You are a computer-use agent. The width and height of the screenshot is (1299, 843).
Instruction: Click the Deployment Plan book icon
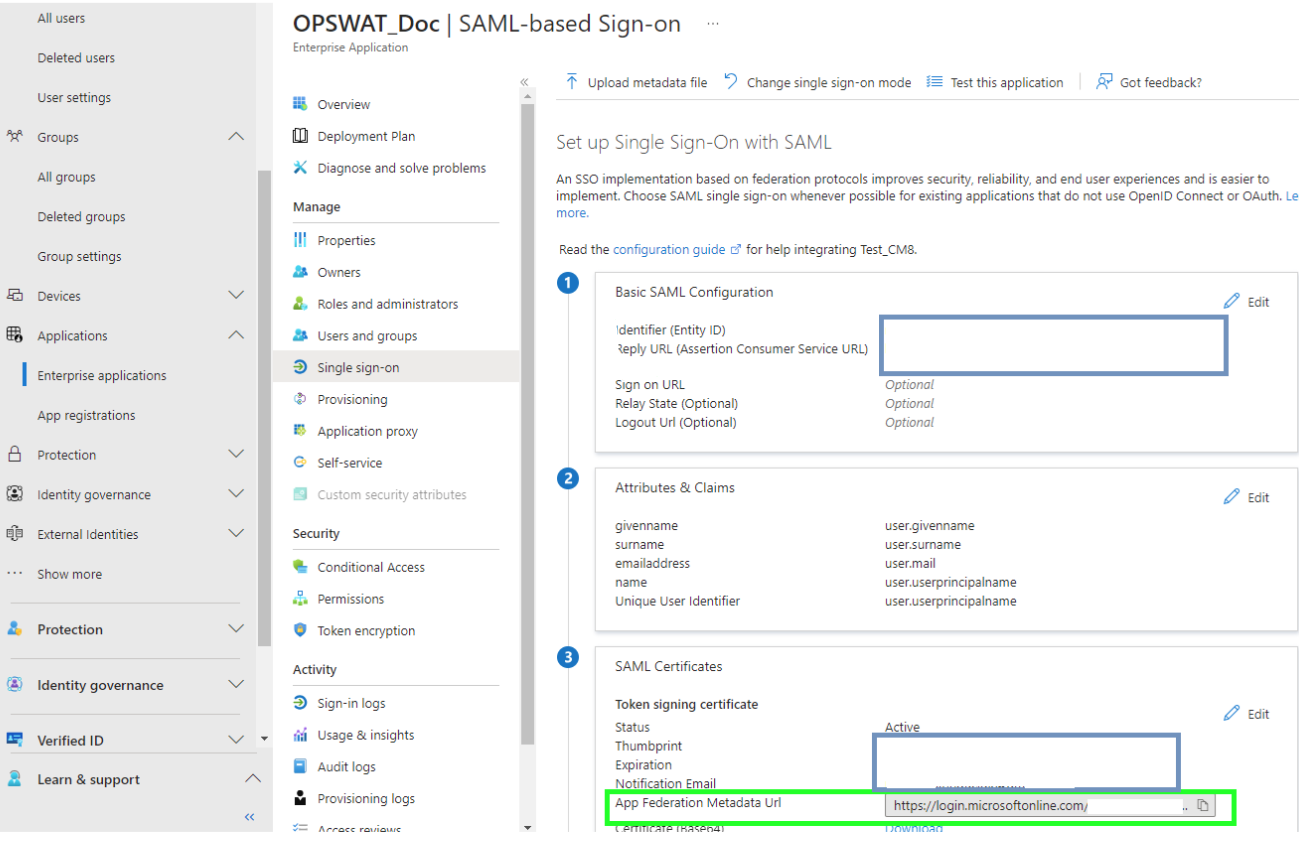tap(300, 136)
